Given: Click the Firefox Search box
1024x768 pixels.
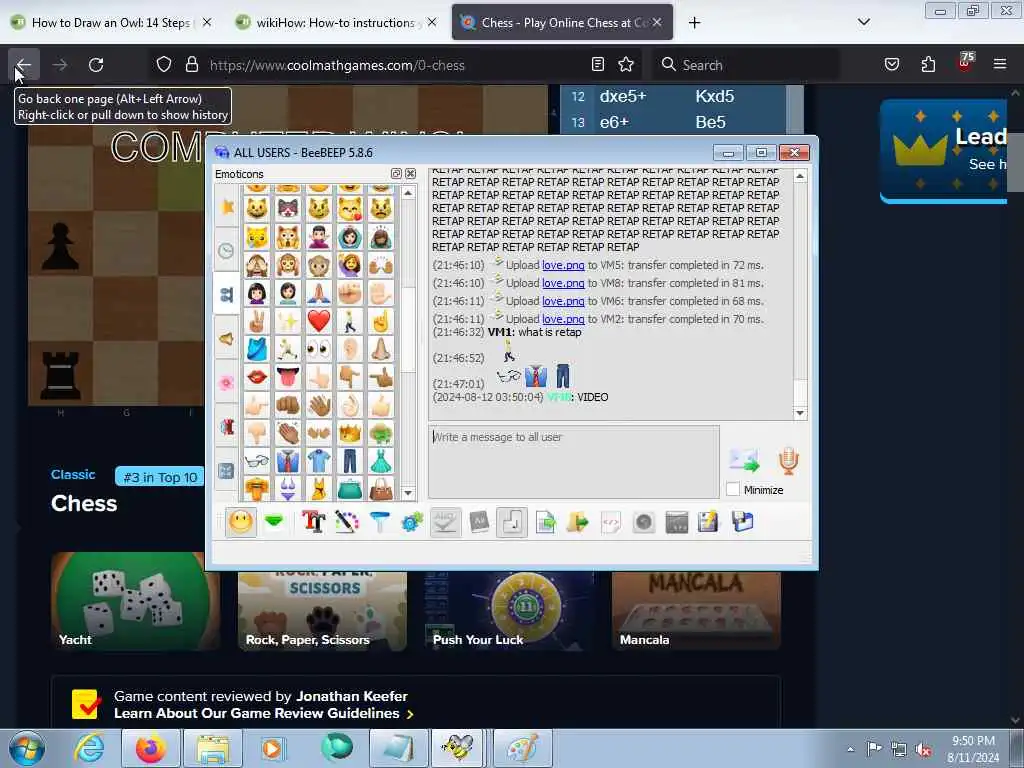Looking at the screenshot, I should pyautogui.click(x=745, y=65).
